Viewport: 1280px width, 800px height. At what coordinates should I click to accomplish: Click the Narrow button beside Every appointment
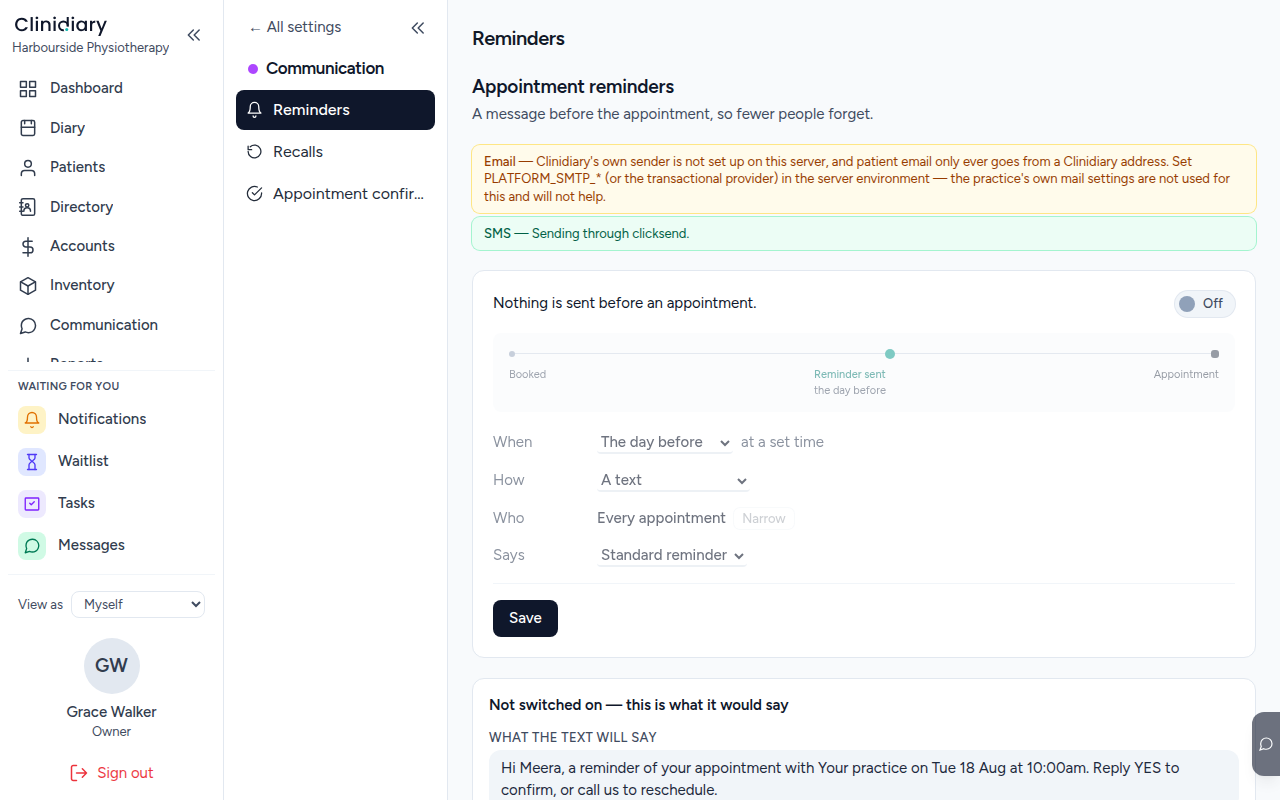pyautogui.click(x=764, y=518)
